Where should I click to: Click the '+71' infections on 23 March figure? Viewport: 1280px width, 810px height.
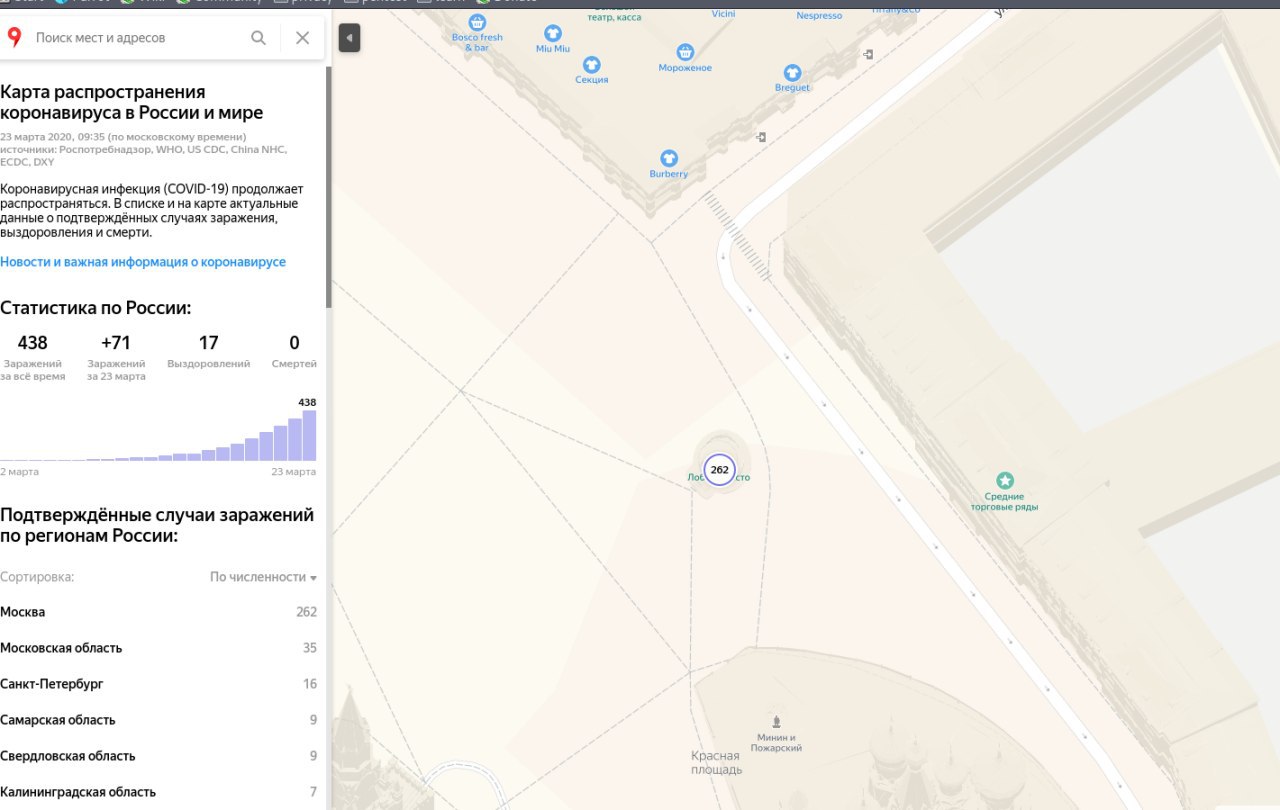point(116,343)
